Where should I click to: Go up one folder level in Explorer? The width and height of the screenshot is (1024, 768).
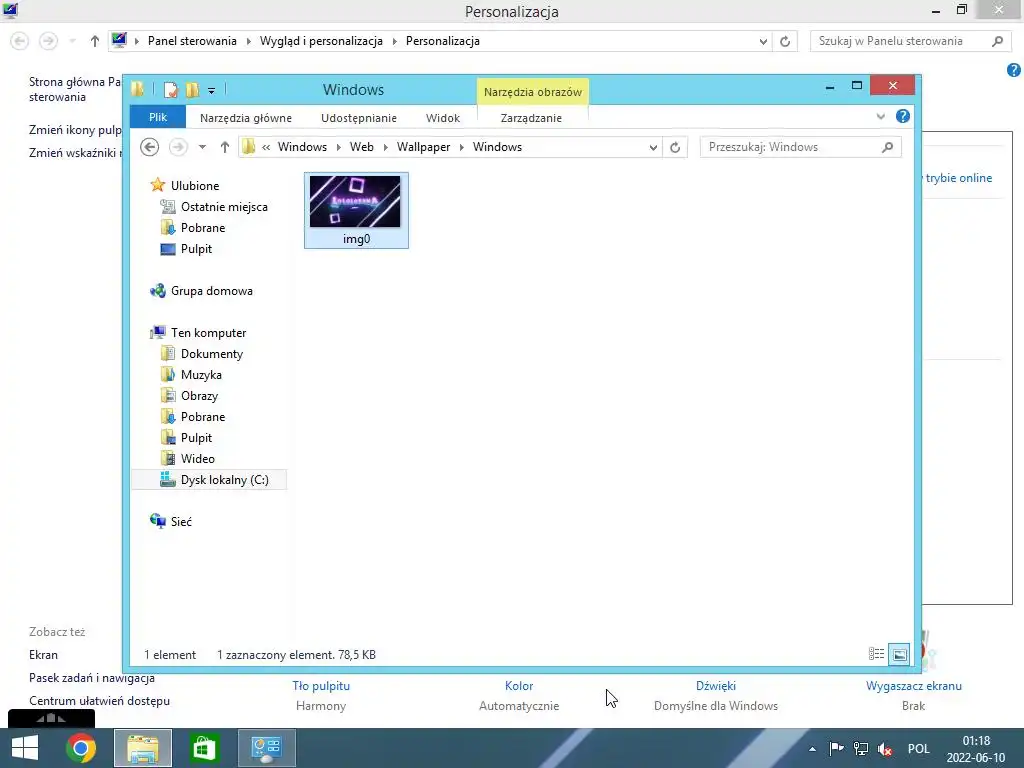(x=225, y=147)
